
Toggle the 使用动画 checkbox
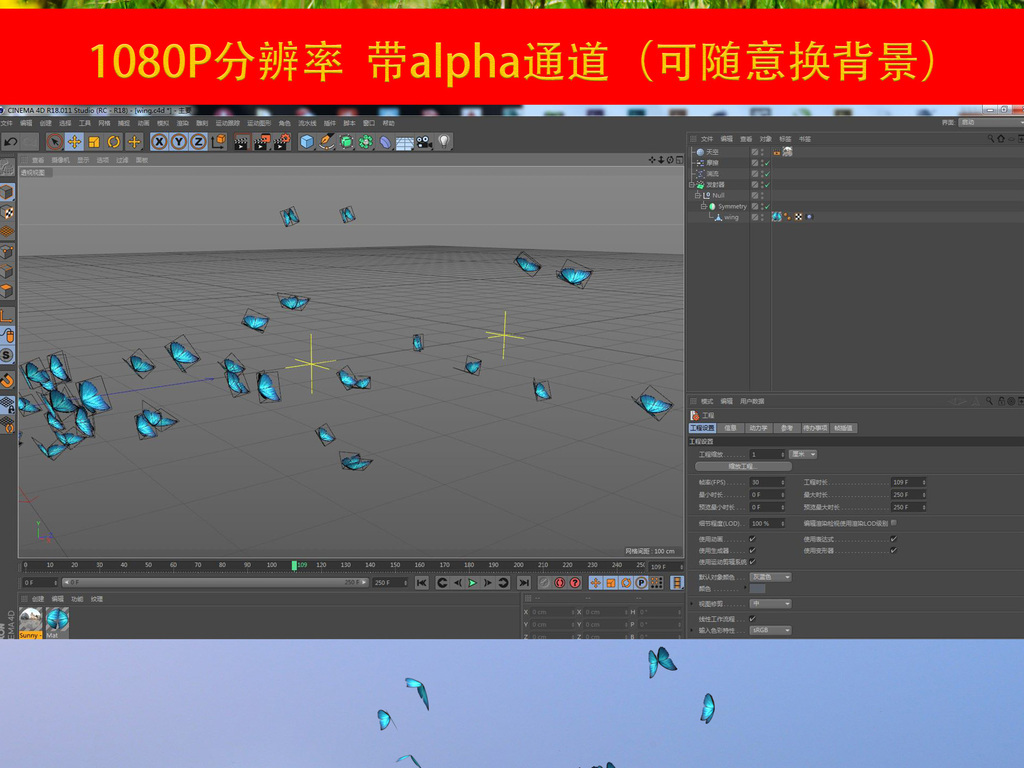pyautogui.click(x=752, y=539)
